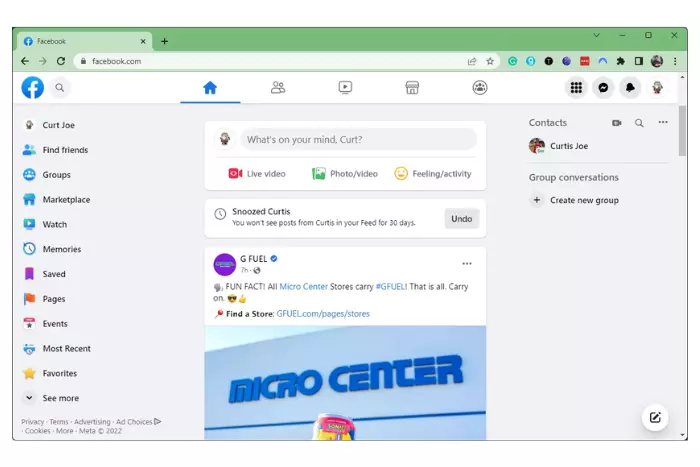Image resolution: width=700 pixels, height=467 pixels.
Task: Close the Facebook browser tab
Action: [x=143, y=41]
